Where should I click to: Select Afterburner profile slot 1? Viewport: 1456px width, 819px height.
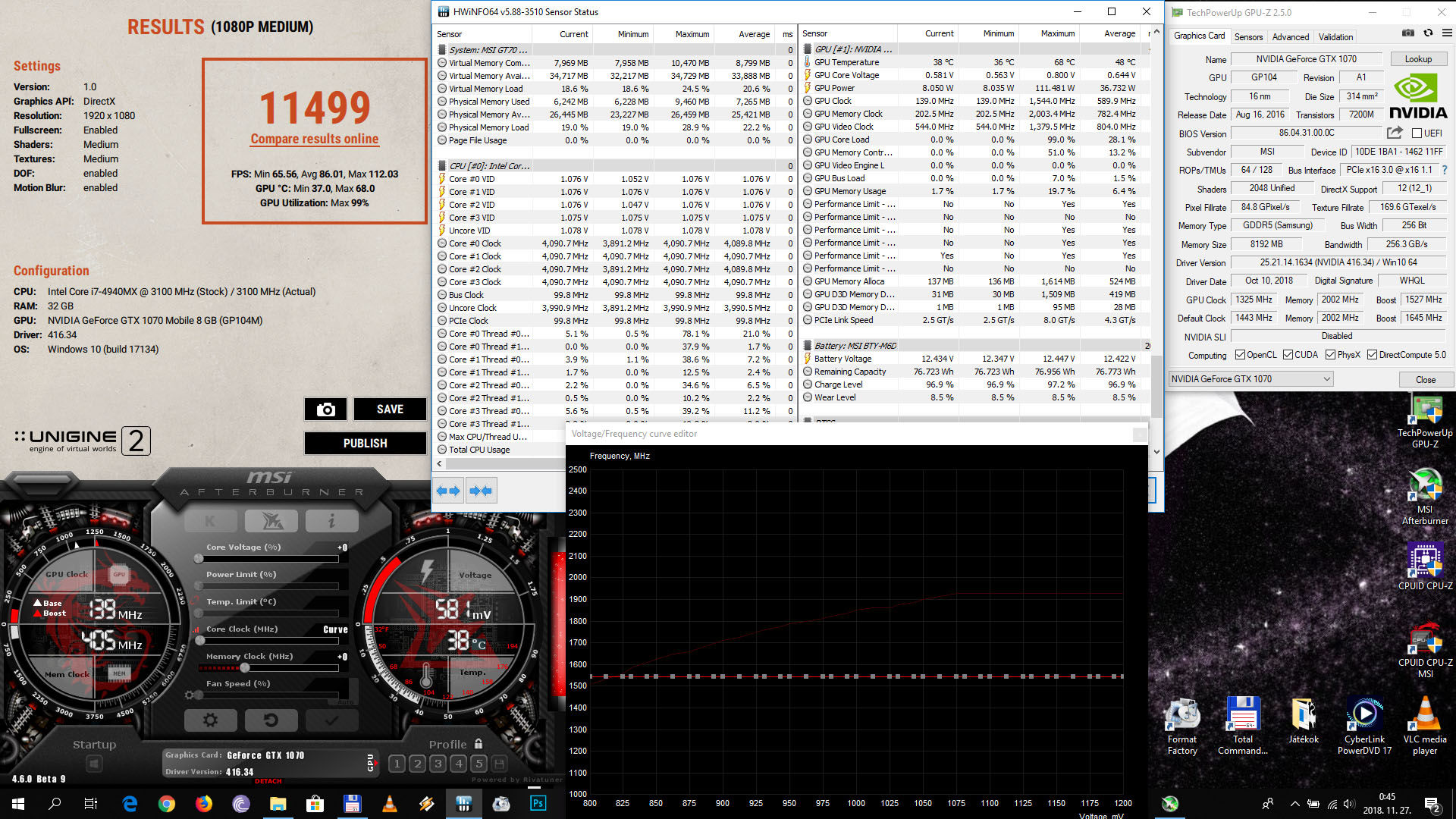tap(397, 764)
